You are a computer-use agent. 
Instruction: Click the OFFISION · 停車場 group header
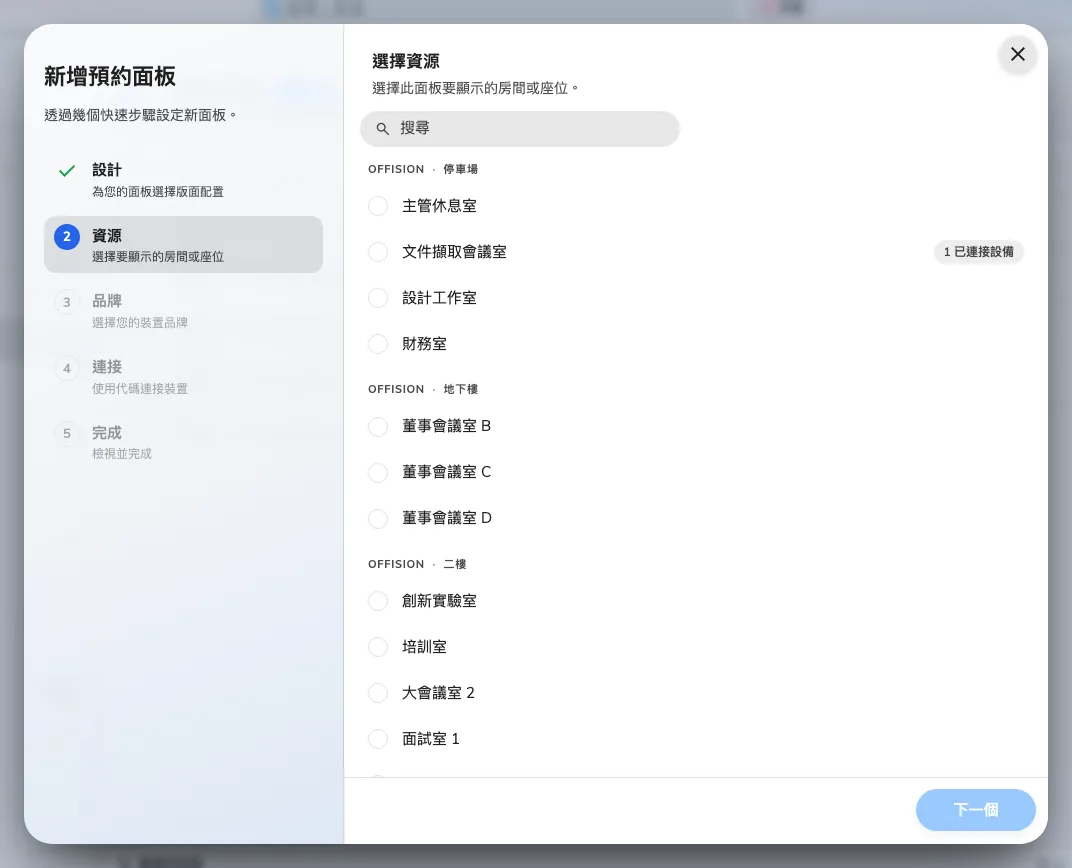coord(423,169)
